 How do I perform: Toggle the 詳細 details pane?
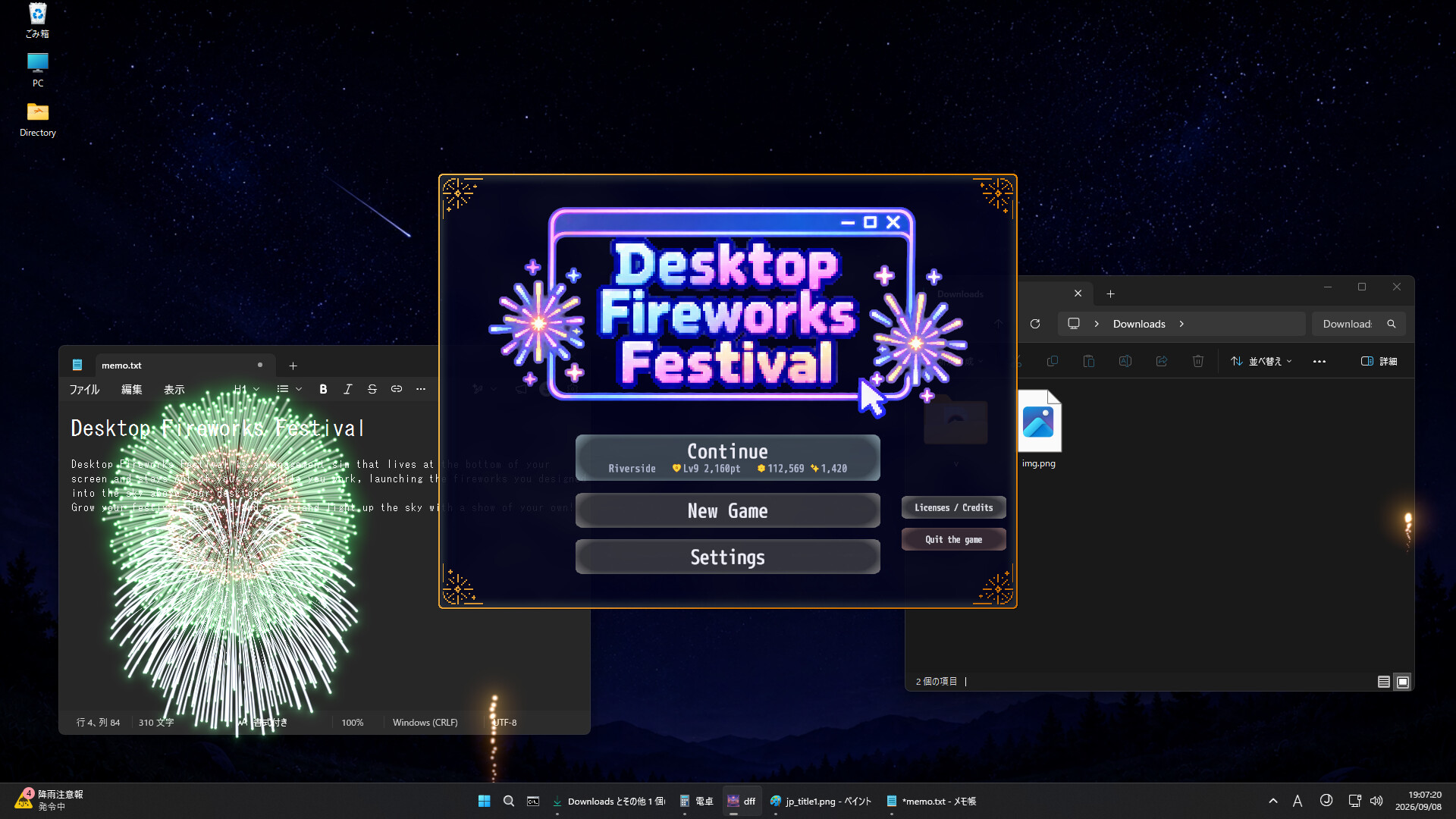pos(1379,361)
